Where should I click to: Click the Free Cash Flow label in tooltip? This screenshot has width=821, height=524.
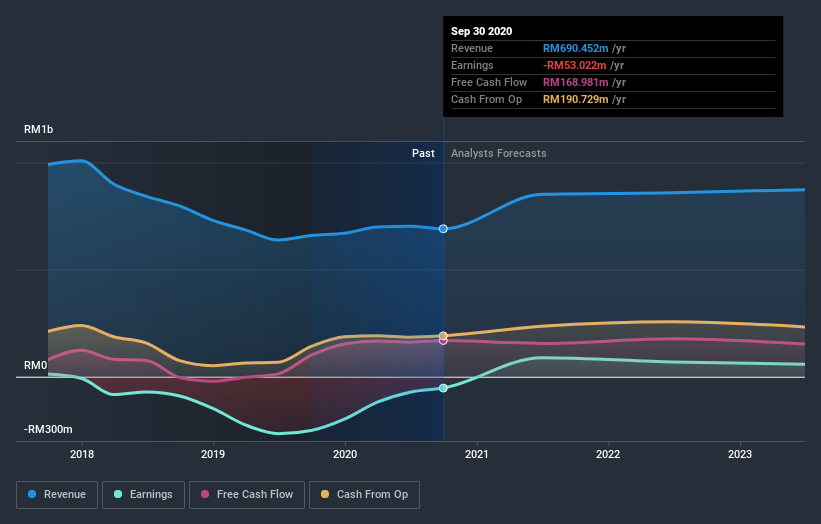[x=489, y=82]
